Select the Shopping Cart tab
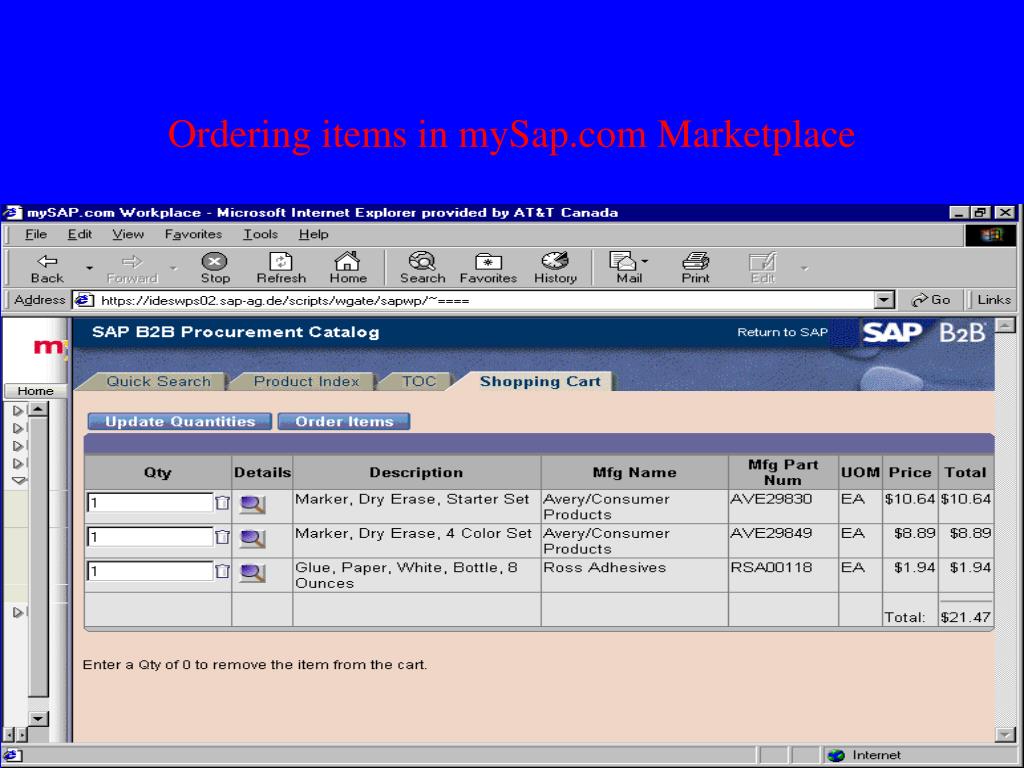Screen dimensions: 1024x768 tap(539, 381)
